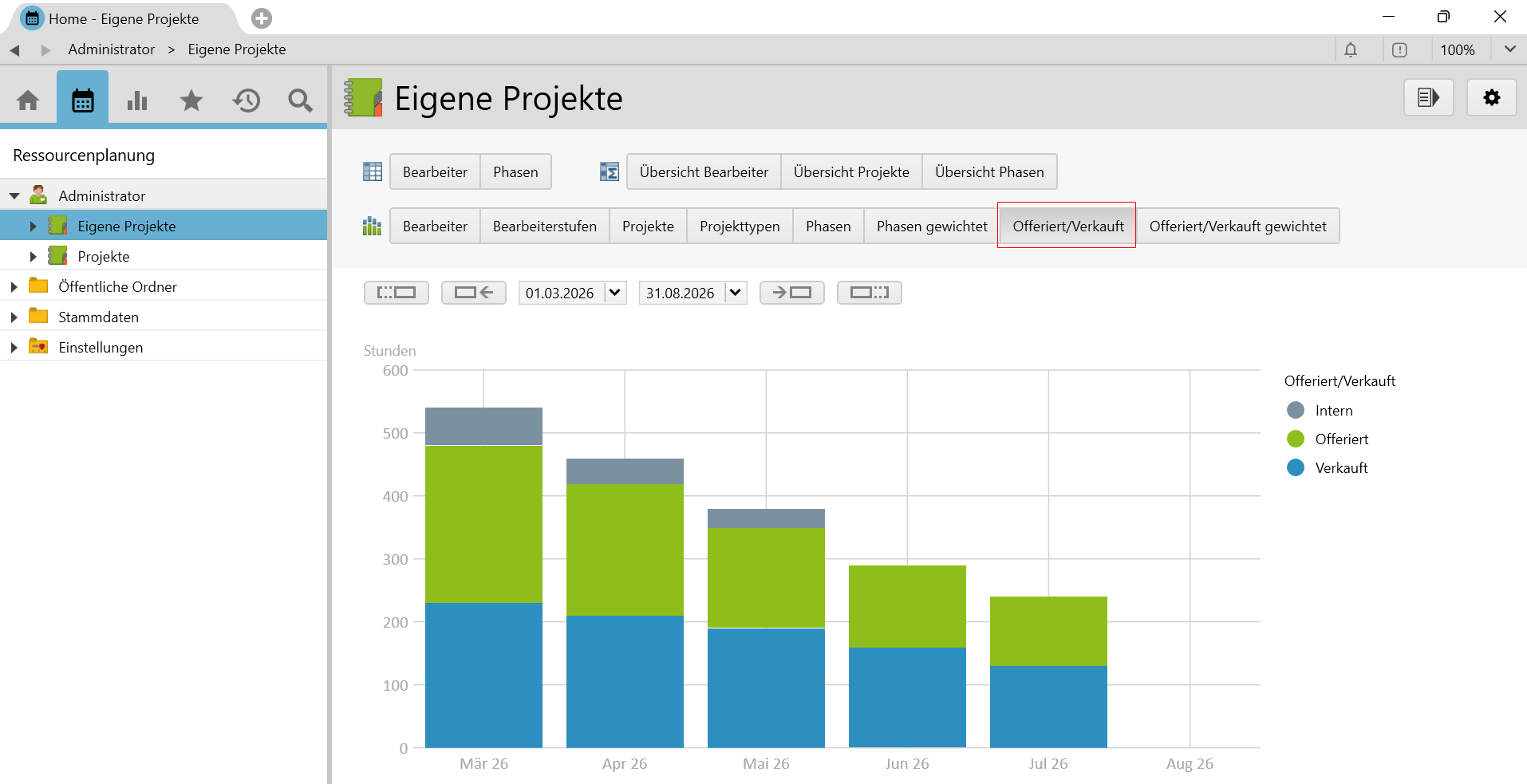
Task: Open the end date 31.08.2026 dropdown
Action: (x=736, y=293)
